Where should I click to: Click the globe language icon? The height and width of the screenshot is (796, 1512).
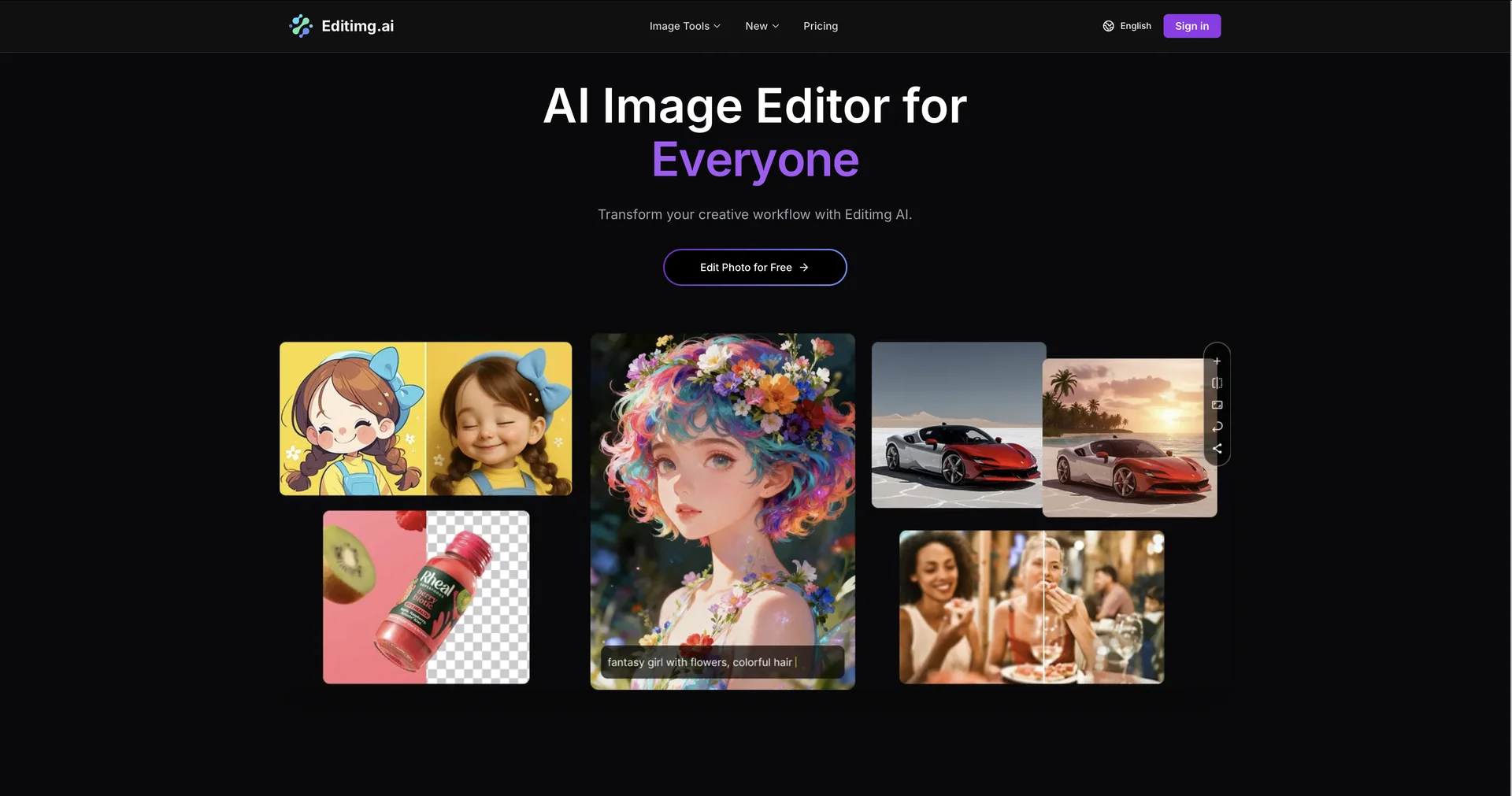tap(1108, 26)
